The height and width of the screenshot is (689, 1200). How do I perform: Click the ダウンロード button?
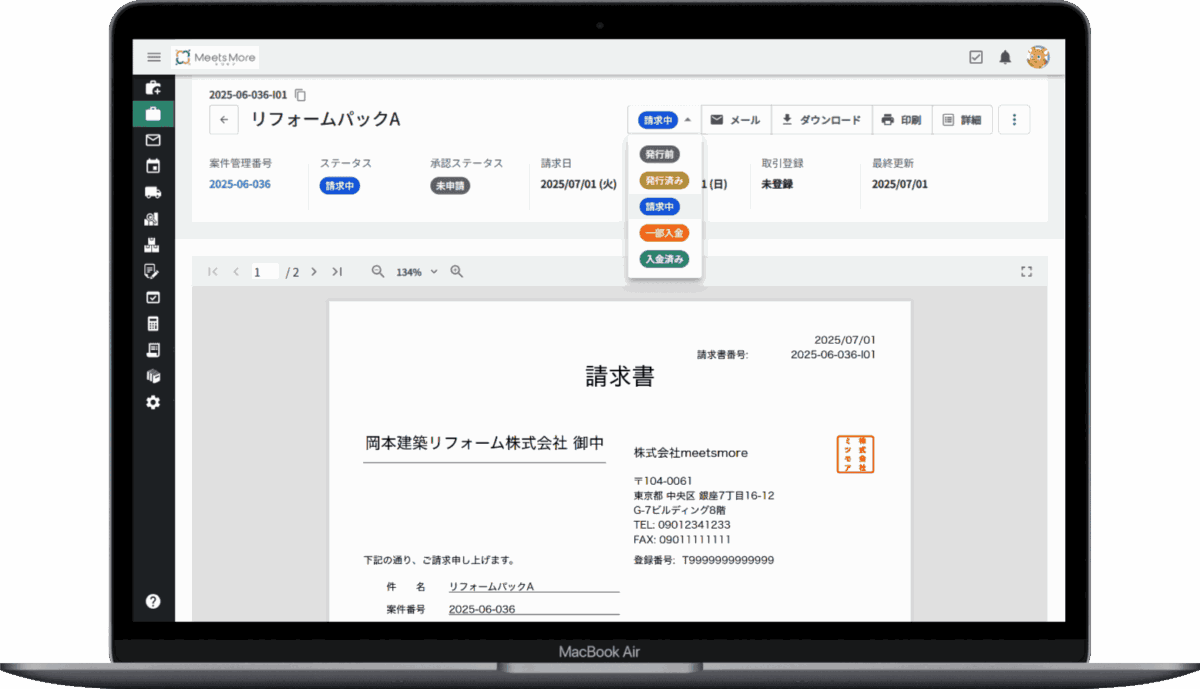click(821, 120)
